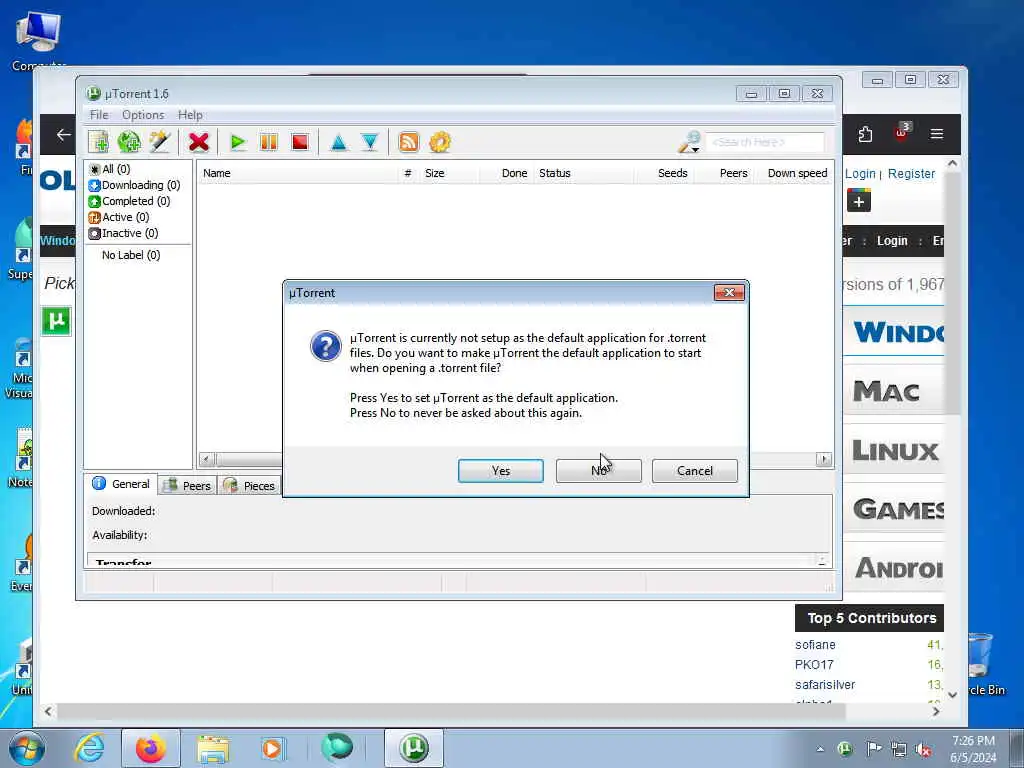Click contributor safarisilver link

(825, 684)
